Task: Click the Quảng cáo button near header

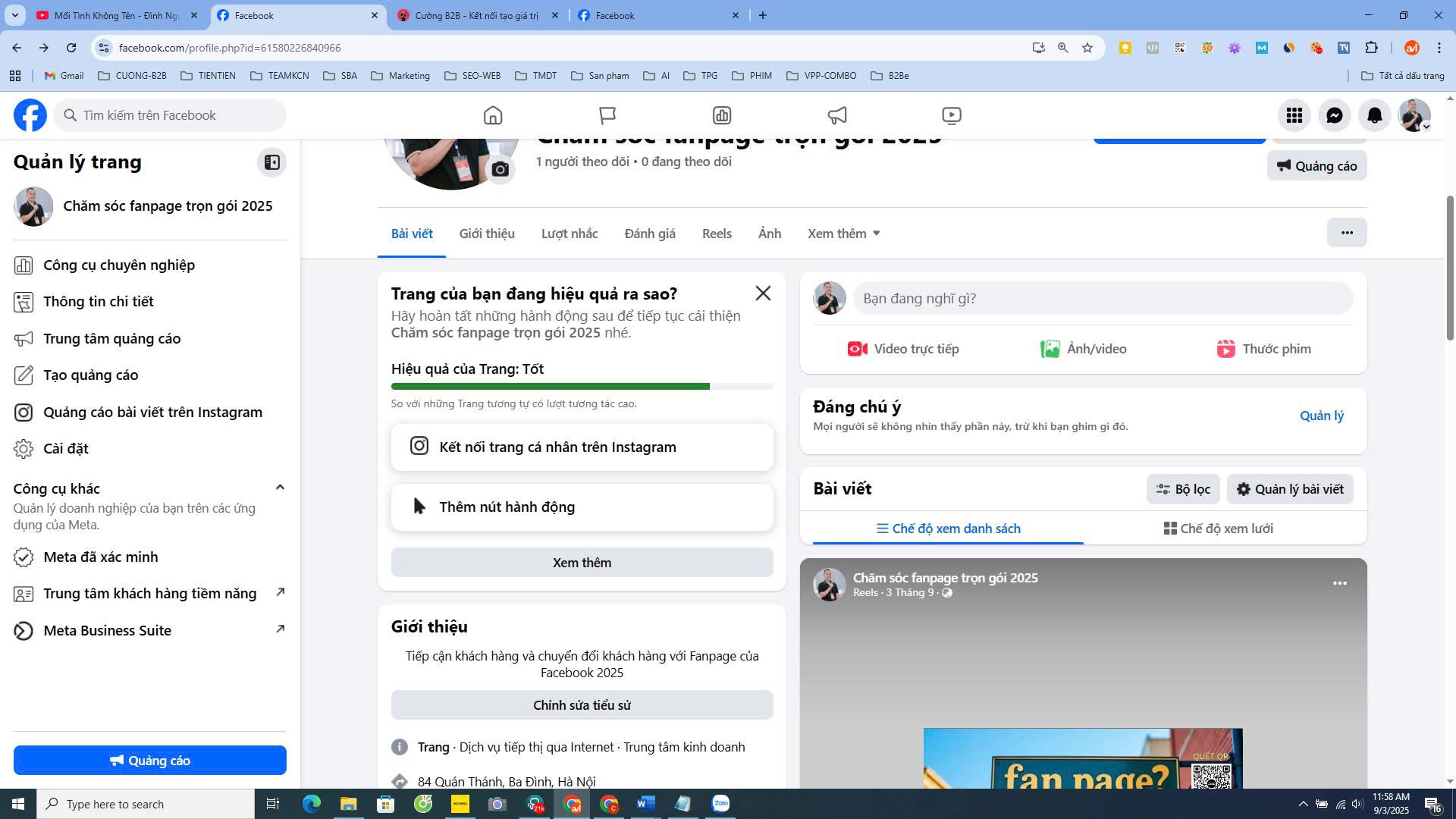Action: 1317,166
